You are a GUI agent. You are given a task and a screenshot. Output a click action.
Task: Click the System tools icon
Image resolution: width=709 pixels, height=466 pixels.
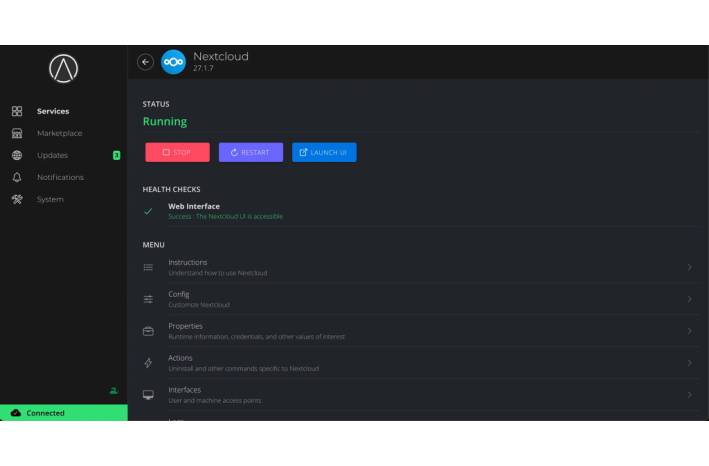17,199
